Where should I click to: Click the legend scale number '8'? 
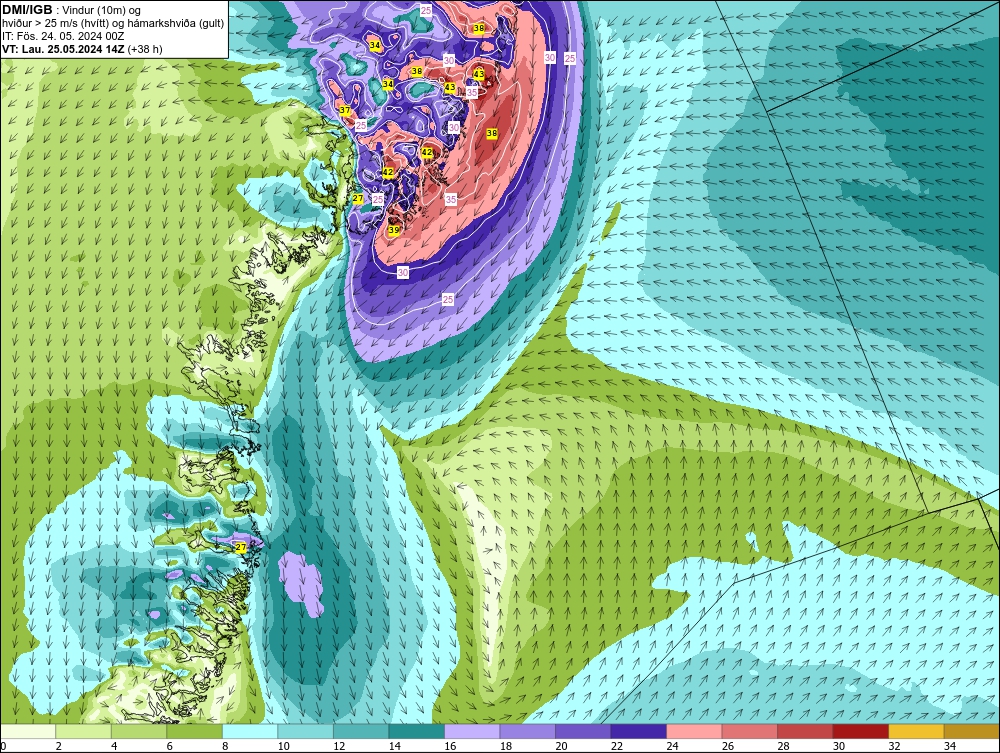coord(225,746)
